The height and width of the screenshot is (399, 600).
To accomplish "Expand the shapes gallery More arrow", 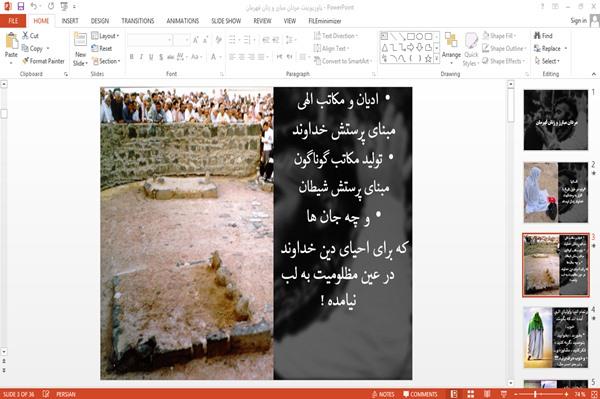I will [x=437, y=59].
